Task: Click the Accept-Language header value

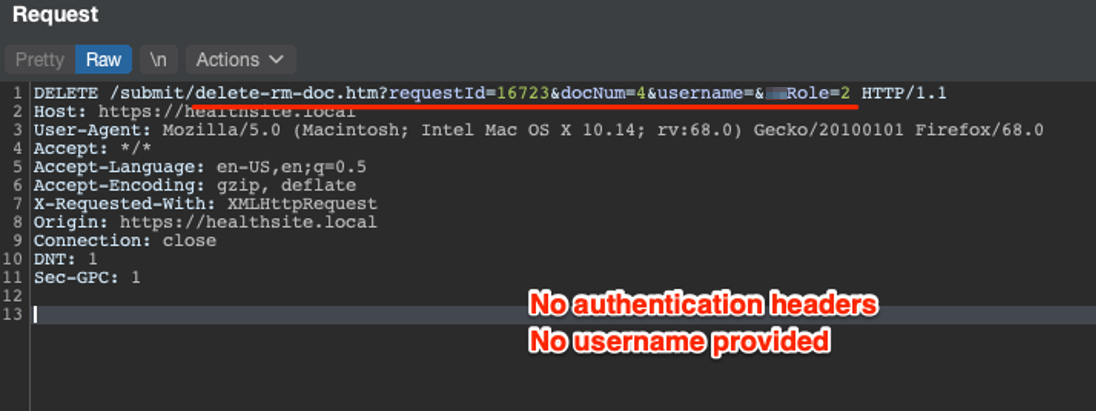Action: pyautogui.click(x=290, y=167)
